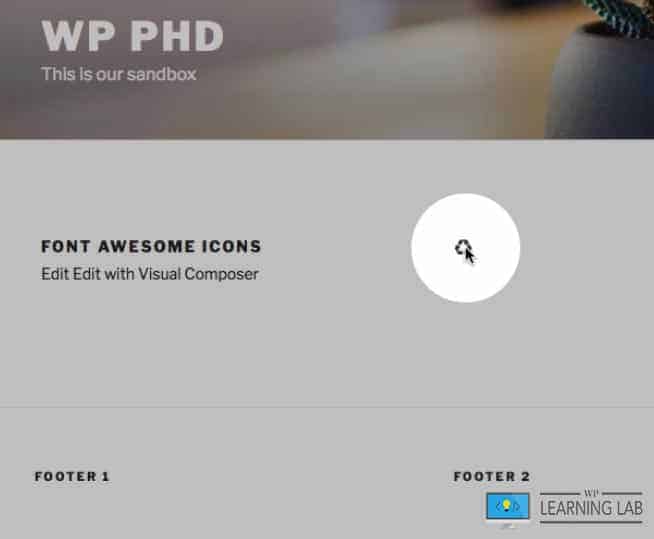This screenshot has width=654, height=539.
Task: Click the blurred header background image
Action: (327, 69)
